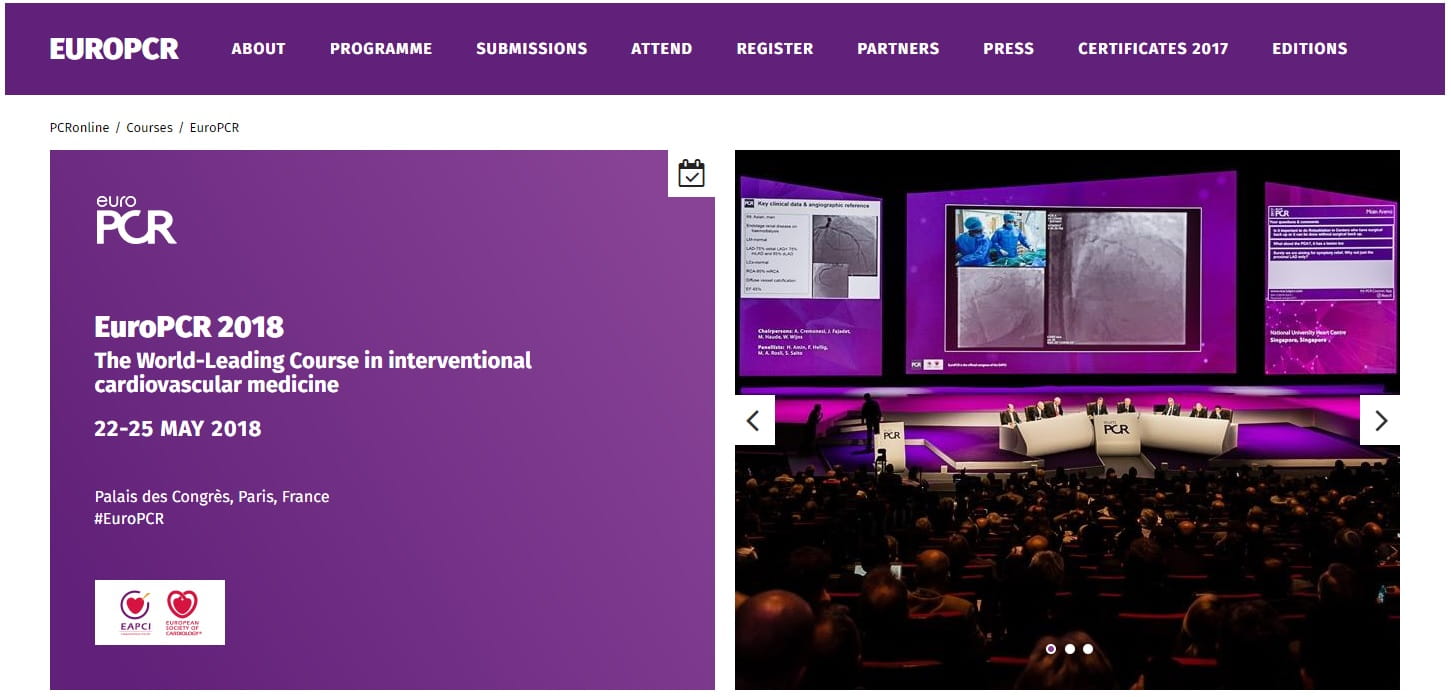Open the REGISTER menu
The width and height of the screenshot is (1451, 697).
(x=775, y=48)
